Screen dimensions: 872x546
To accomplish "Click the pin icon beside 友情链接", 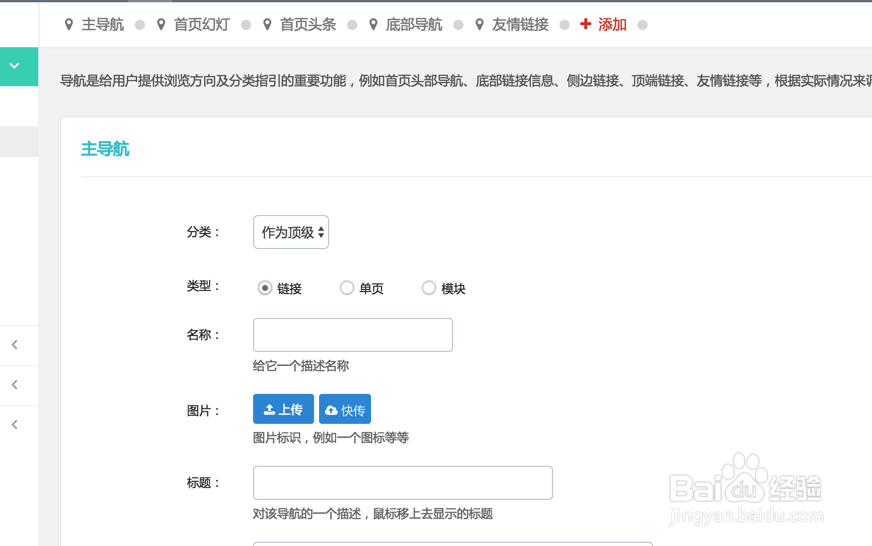I will tap(479, 24).
